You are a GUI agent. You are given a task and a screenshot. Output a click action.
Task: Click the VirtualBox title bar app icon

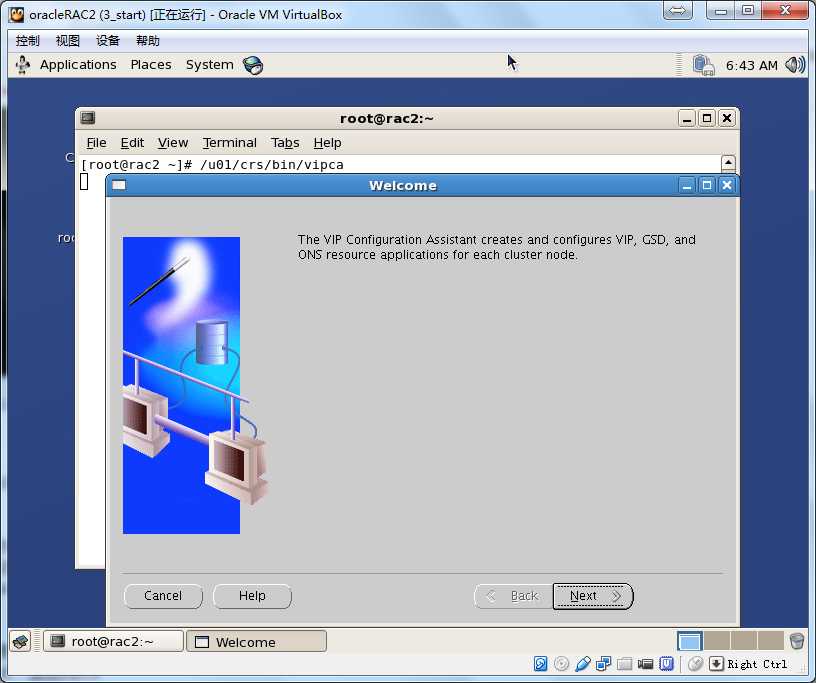point(17,14)
